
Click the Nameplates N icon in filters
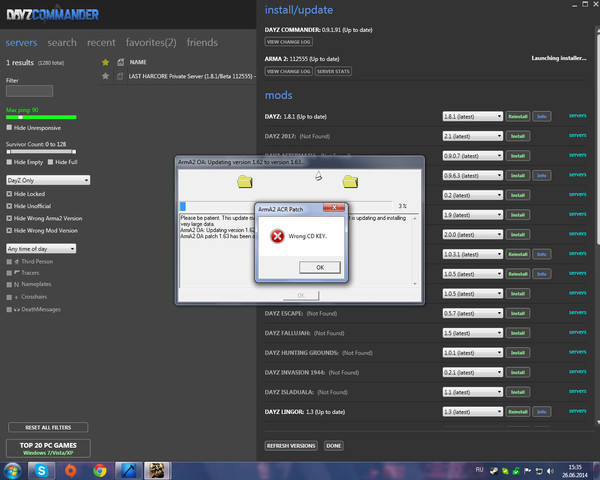pos(16,284)
